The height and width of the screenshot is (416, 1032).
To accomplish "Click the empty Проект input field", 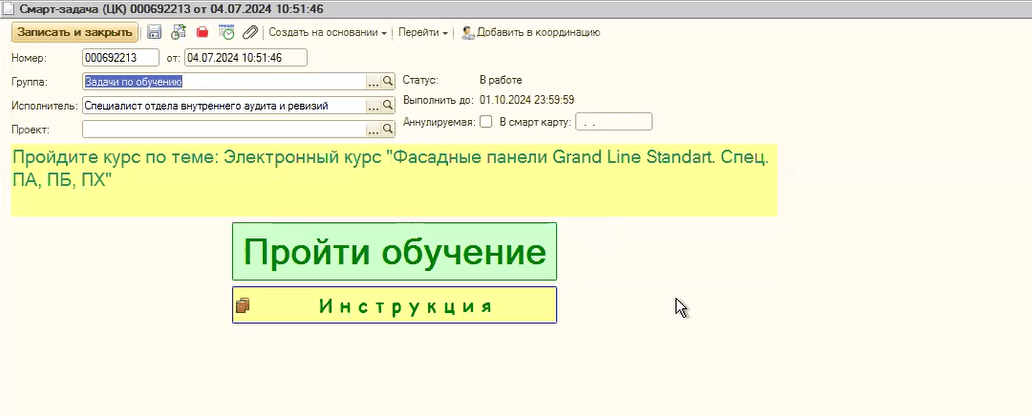I will (224, 130).
